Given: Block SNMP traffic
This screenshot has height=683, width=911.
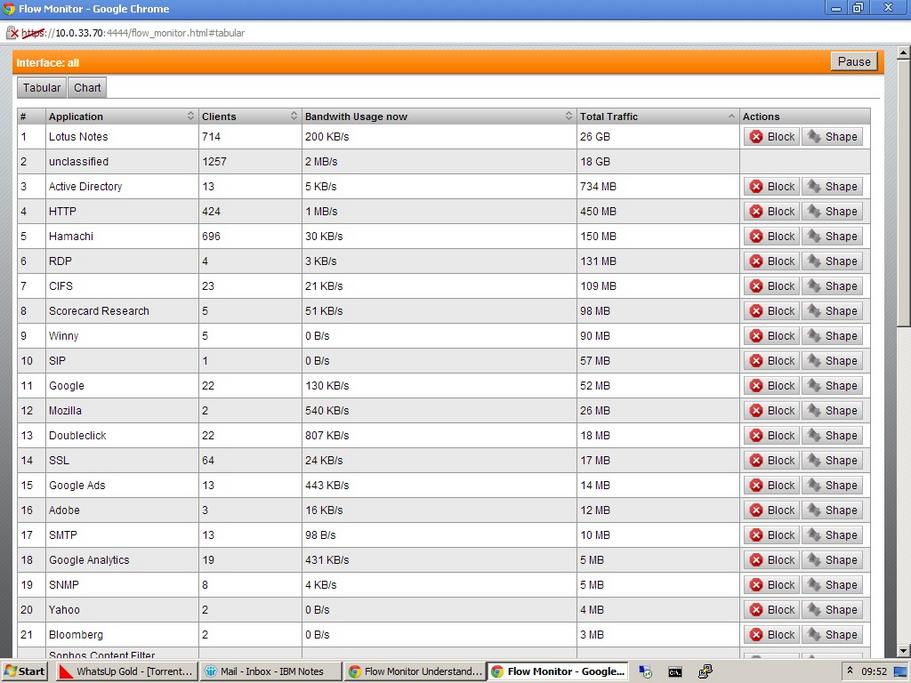Looking at the screenshot, I should 772,585.
